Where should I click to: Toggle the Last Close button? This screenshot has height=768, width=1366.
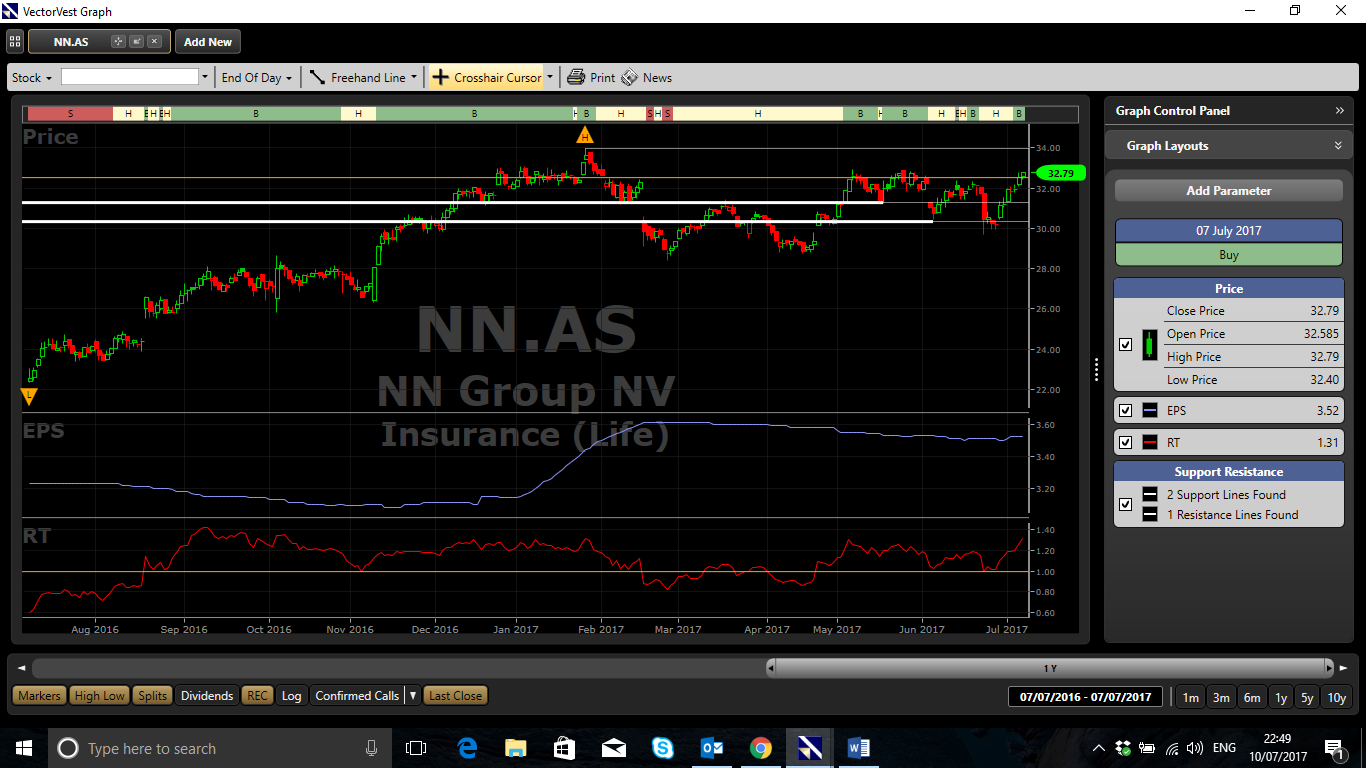tap(455, 696)
